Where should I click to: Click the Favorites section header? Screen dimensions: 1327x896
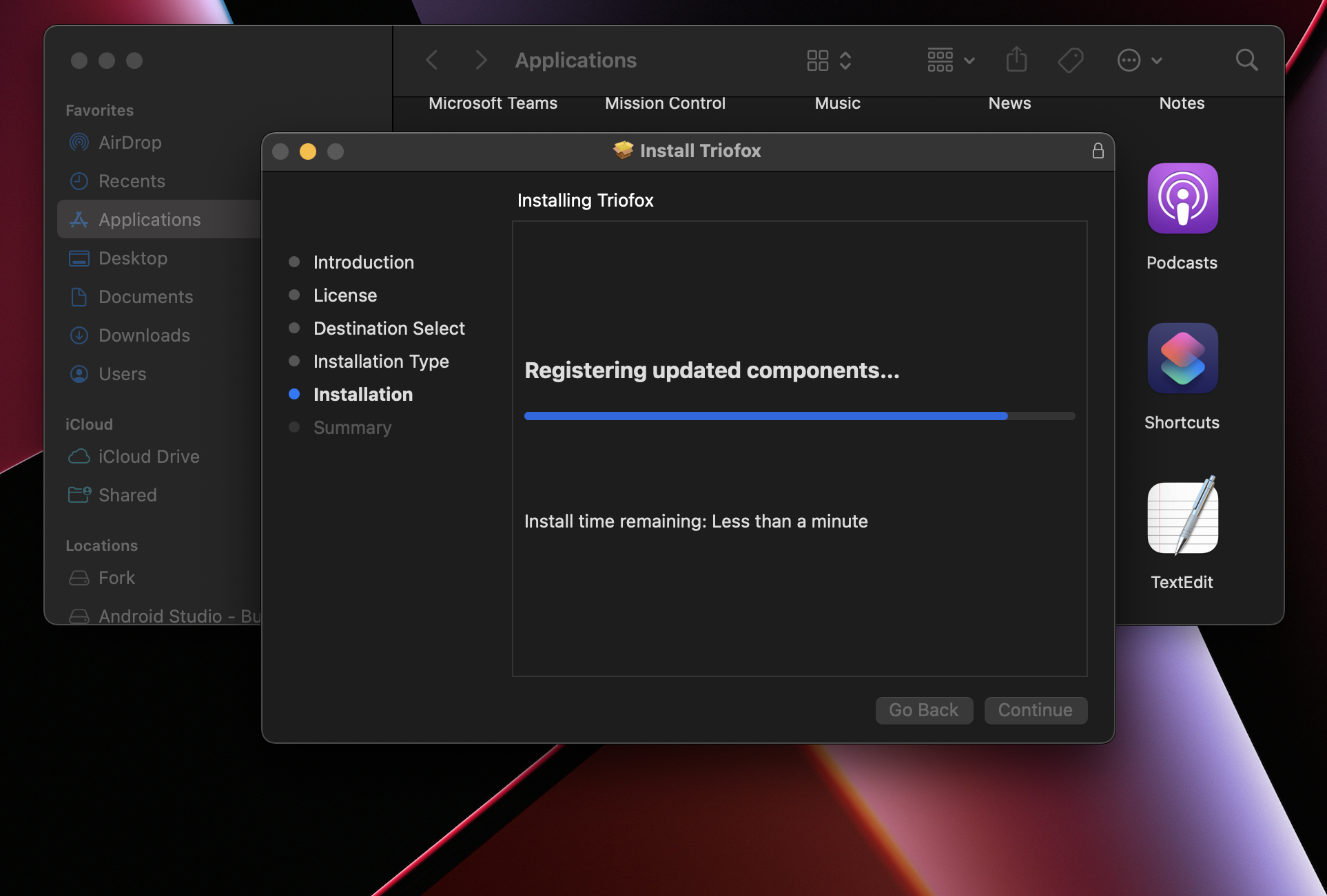(x=99, y=110)
